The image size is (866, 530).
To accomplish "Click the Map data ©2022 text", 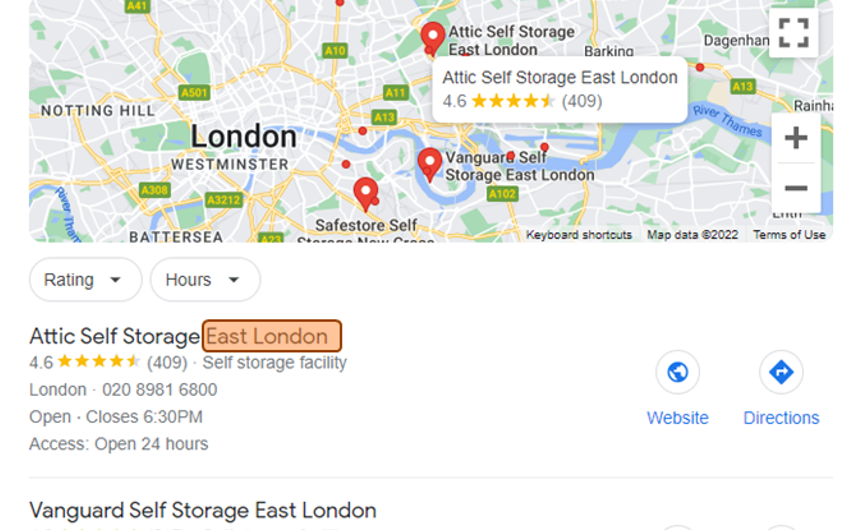I will pyautogui.click(x=693, y=235).
